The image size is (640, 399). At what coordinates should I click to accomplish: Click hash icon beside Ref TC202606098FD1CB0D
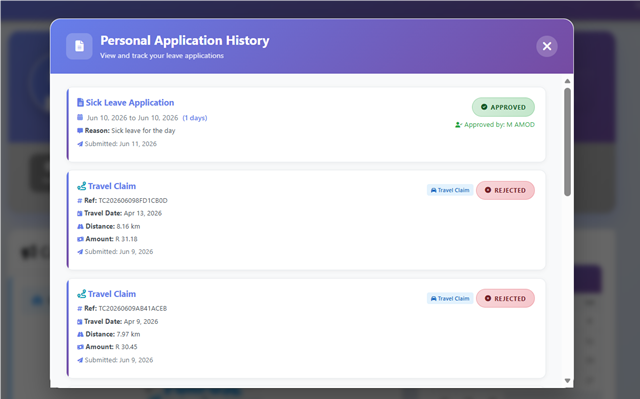(x=80, y=201)
